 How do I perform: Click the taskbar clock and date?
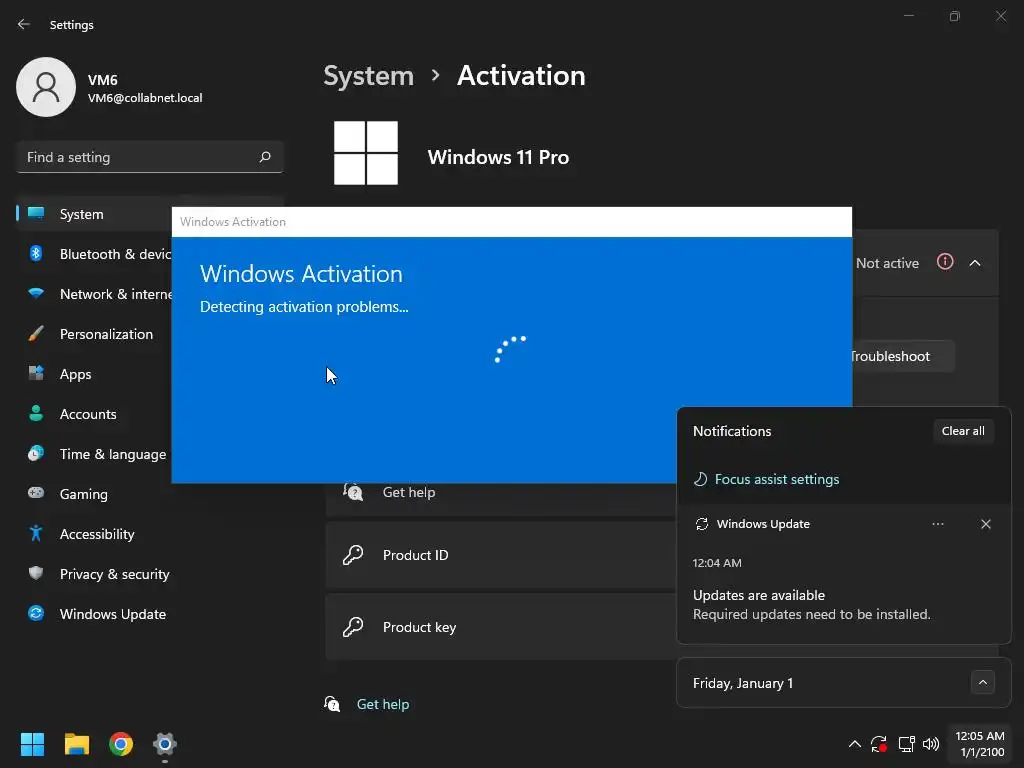tap(980, 744)
